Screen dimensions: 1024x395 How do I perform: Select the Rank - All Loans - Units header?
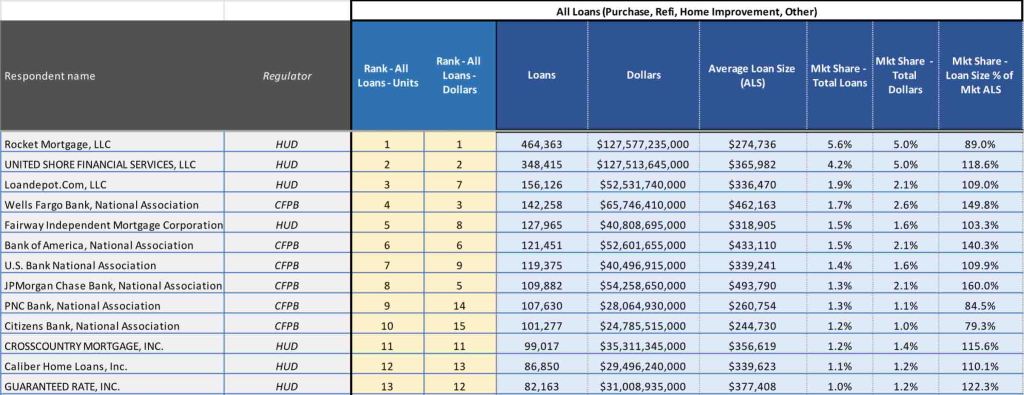[388, 76]
